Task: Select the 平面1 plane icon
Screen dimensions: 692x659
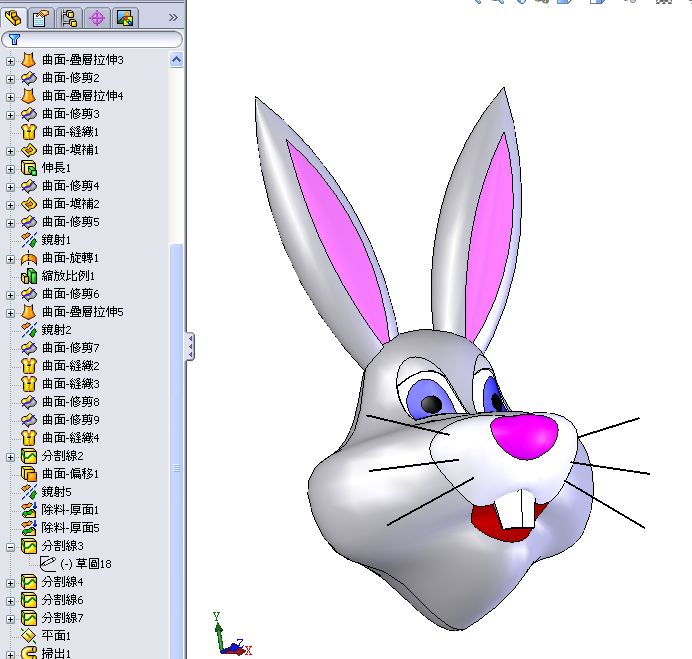Action: tap(29, 636)
